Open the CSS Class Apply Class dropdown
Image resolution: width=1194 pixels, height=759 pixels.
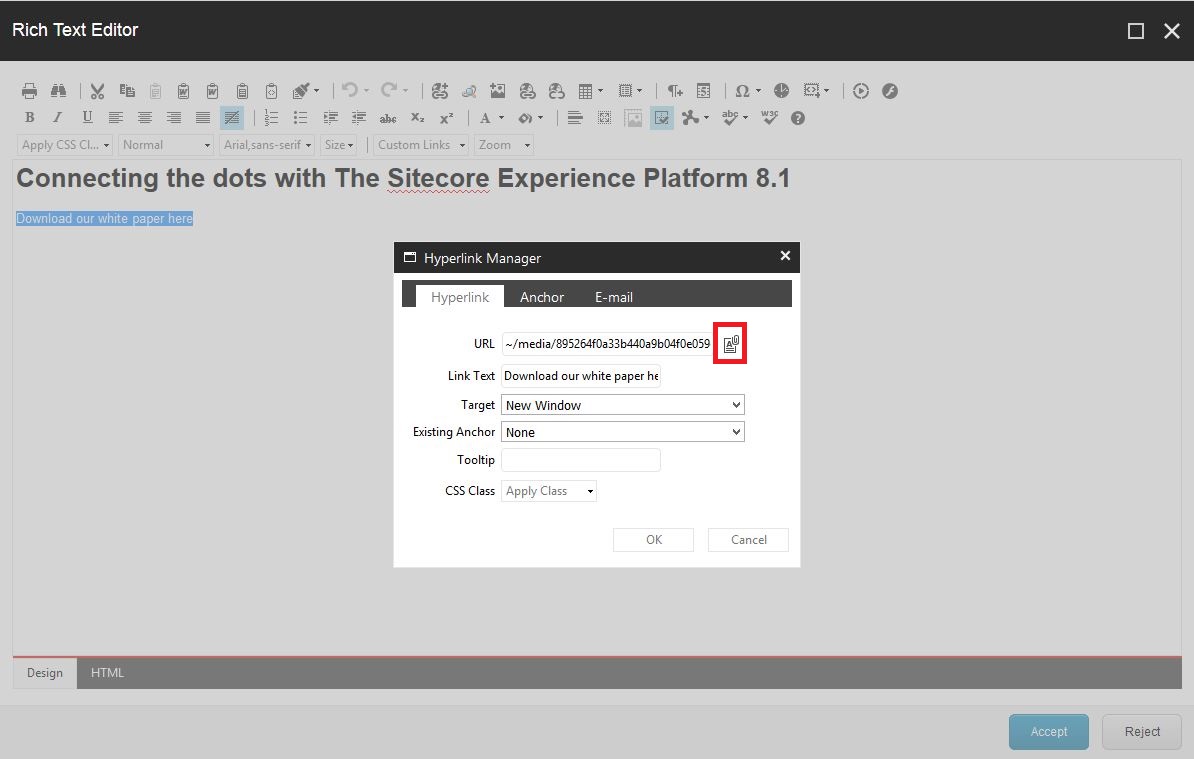548,491
